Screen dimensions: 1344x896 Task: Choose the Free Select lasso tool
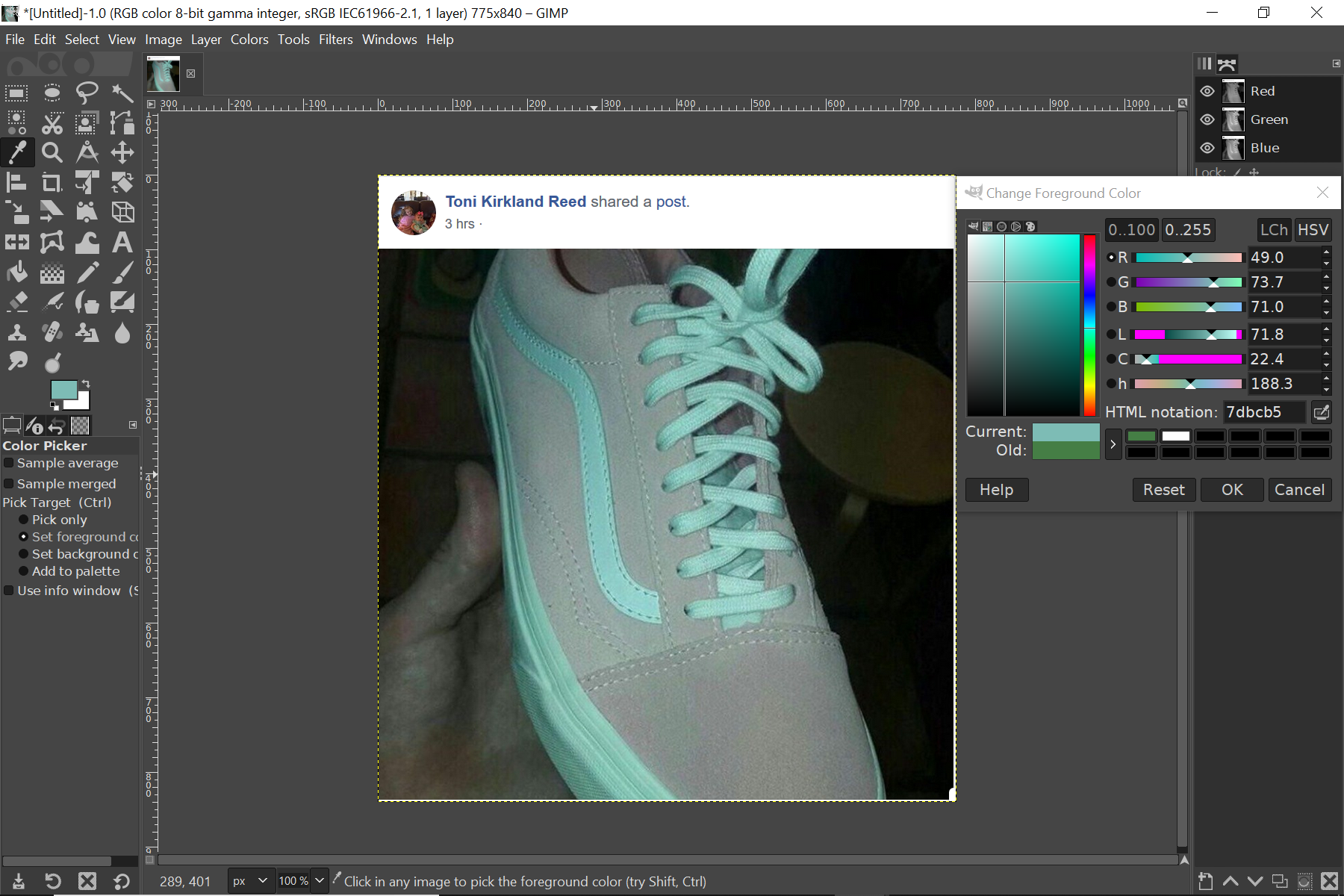pos(87,93)
